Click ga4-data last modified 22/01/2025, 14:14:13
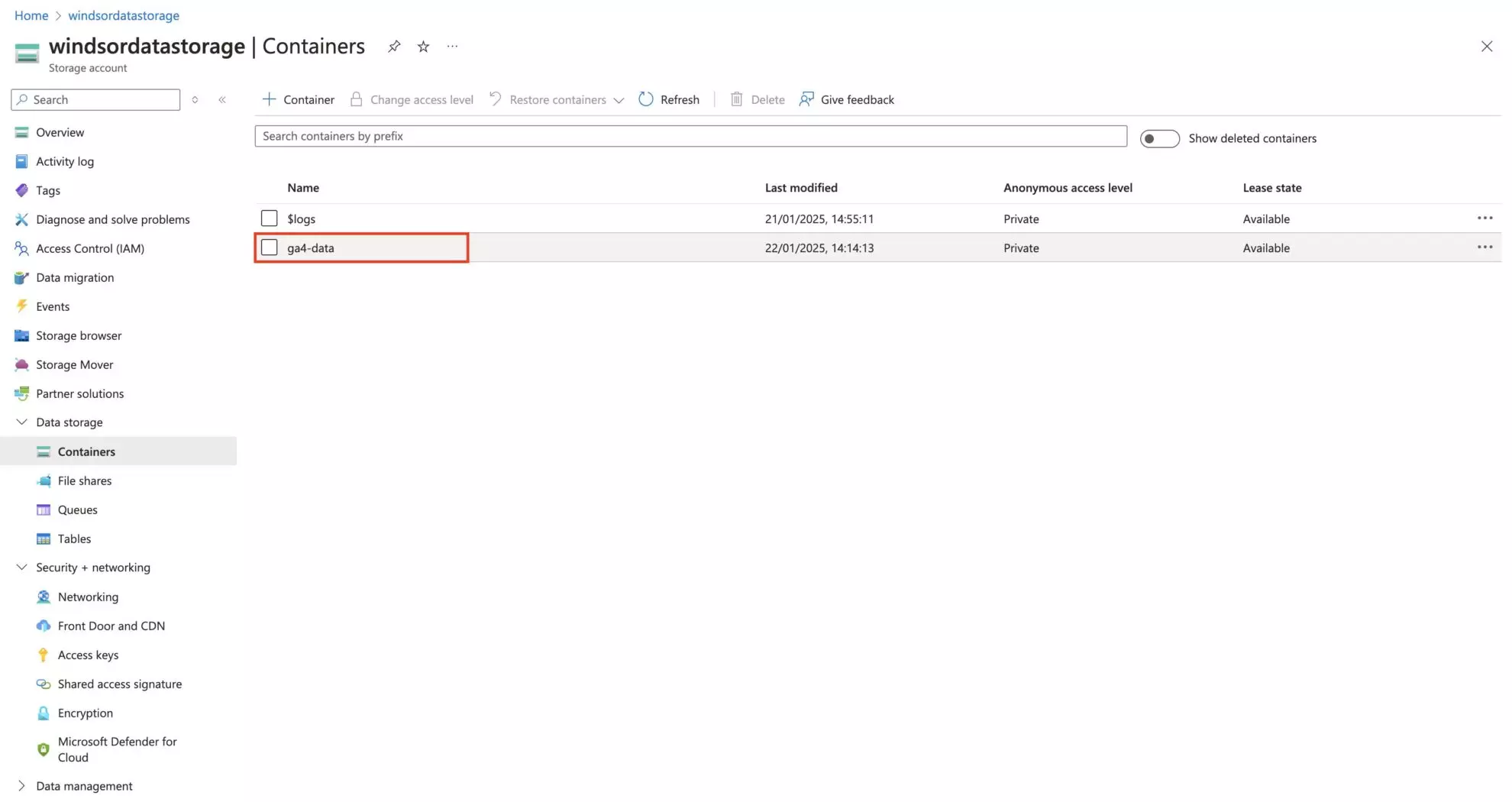The image size is (1512, 802). point(819,247)
